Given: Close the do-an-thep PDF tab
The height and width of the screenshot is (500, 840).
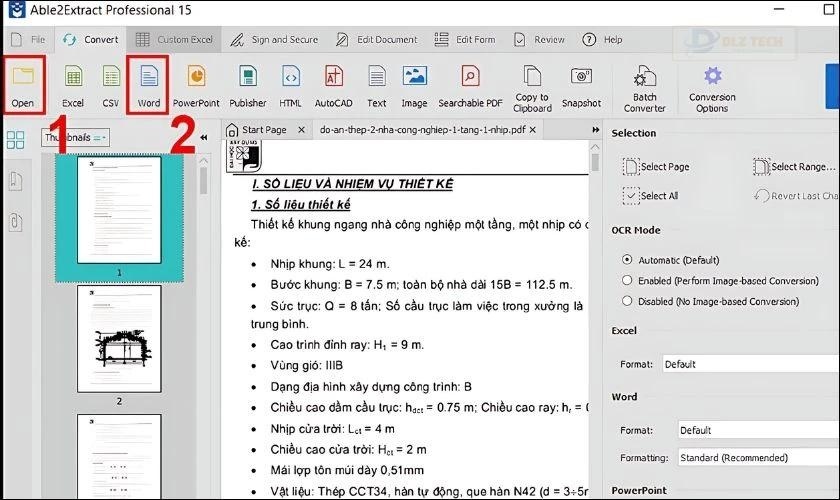Looking at the screenshot, I should pos(532,130).
